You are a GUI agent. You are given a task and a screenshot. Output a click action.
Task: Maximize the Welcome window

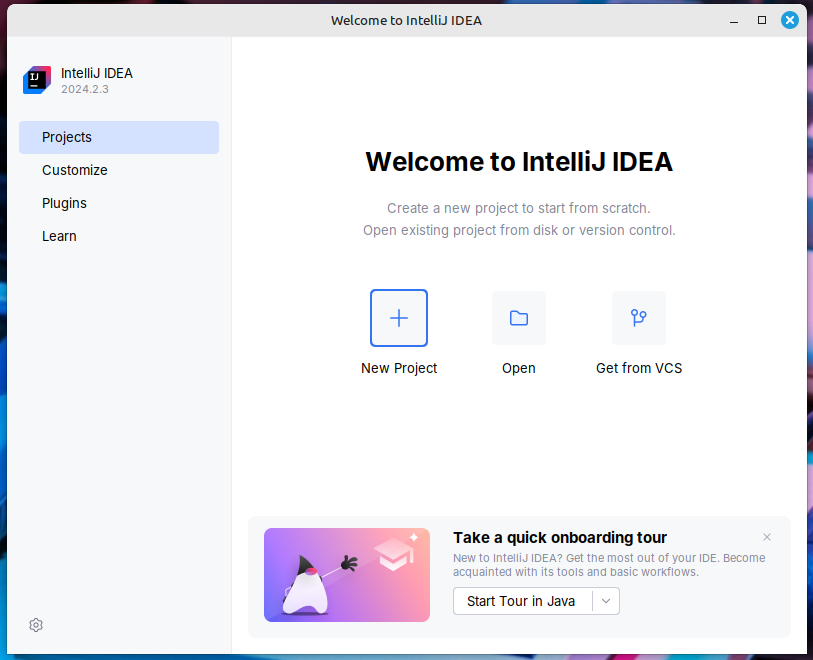click(761, 19)
